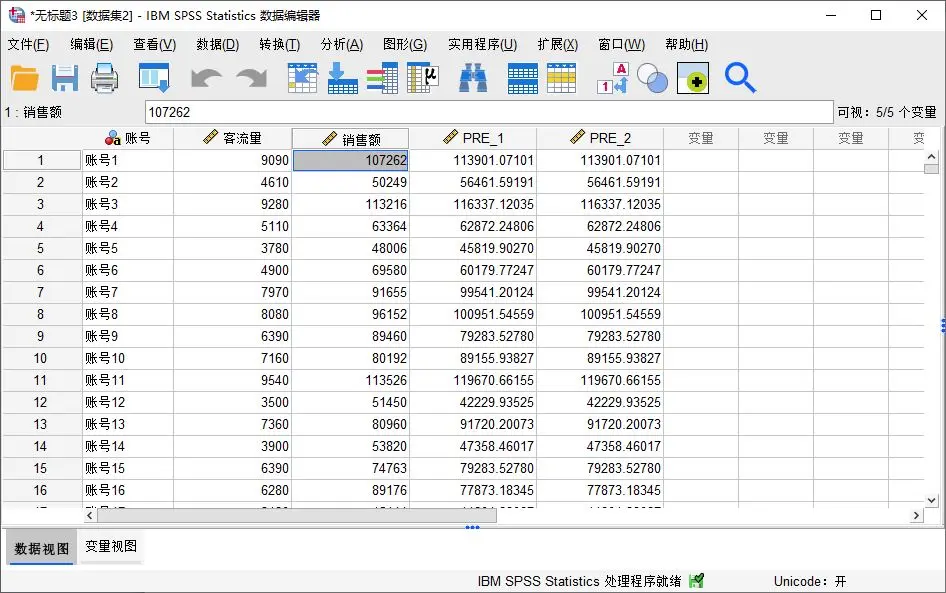Open the 查看(V) menu
The image size is (946, 593).
coord(154,45)
